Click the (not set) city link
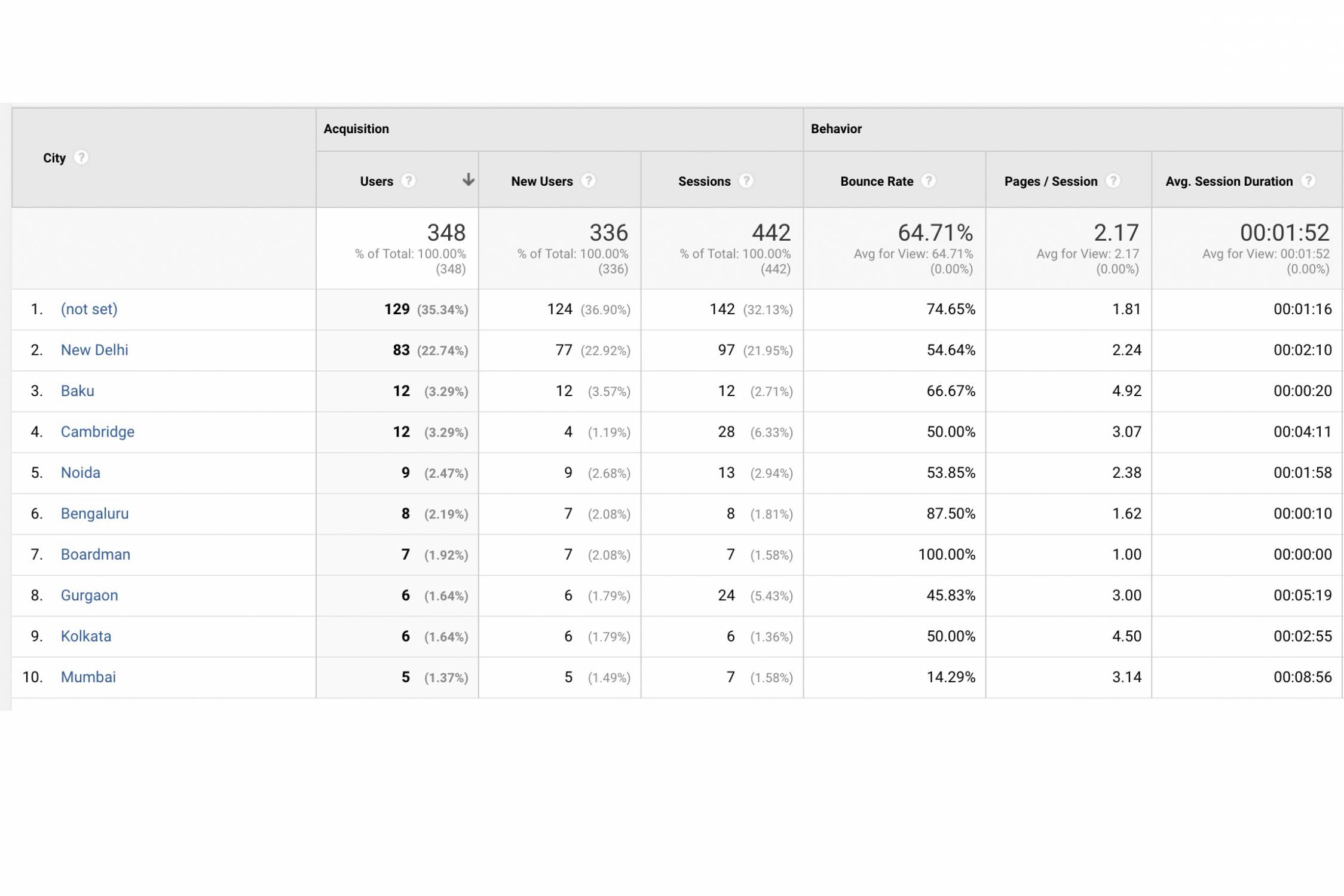Viewport: 1344px width, 896px height. 89,309
